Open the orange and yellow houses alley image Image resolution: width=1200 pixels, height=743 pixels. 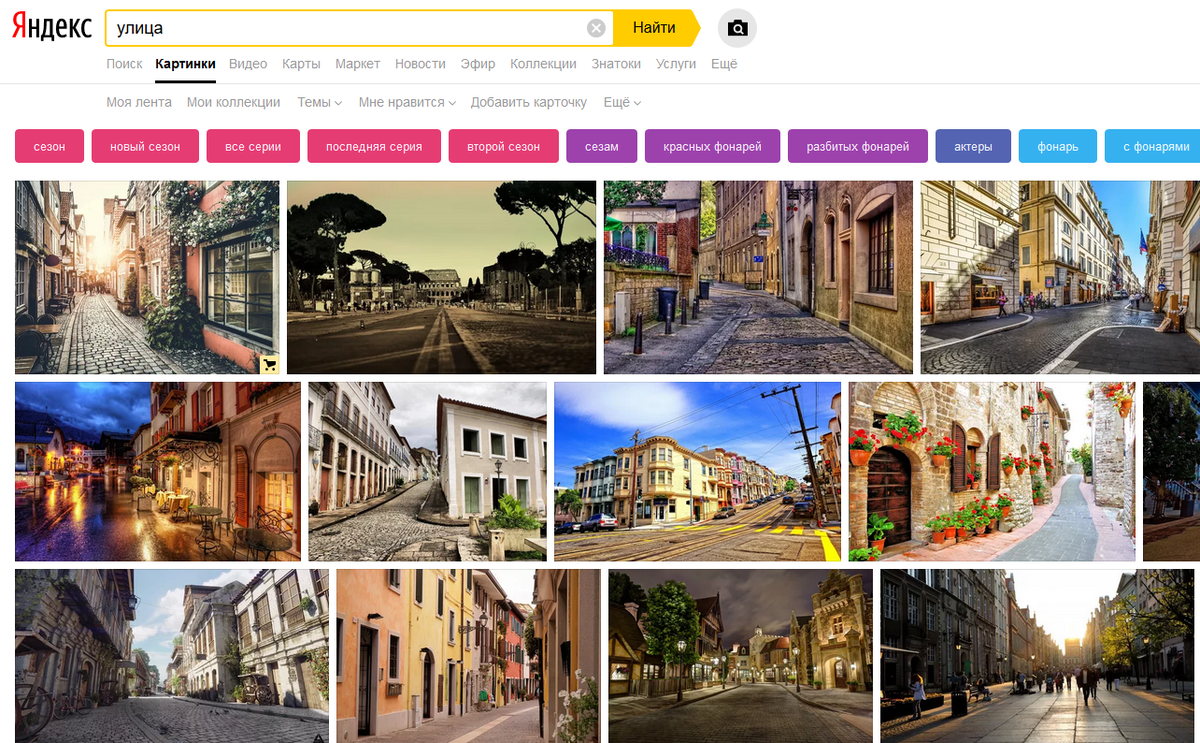[x=469, y=656]
